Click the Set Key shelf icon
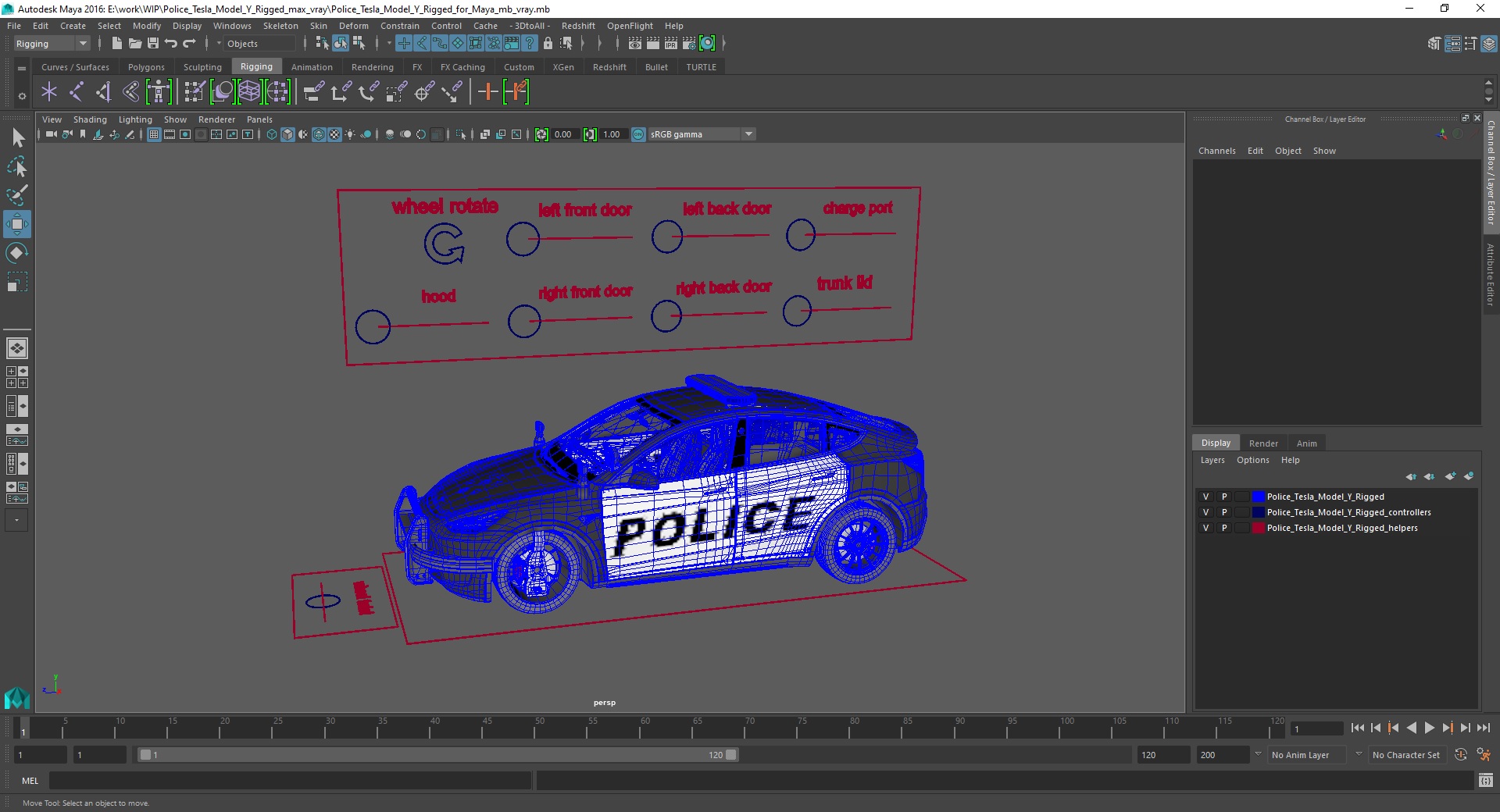This screenshot has width=1500, height=812. point(487,92)
